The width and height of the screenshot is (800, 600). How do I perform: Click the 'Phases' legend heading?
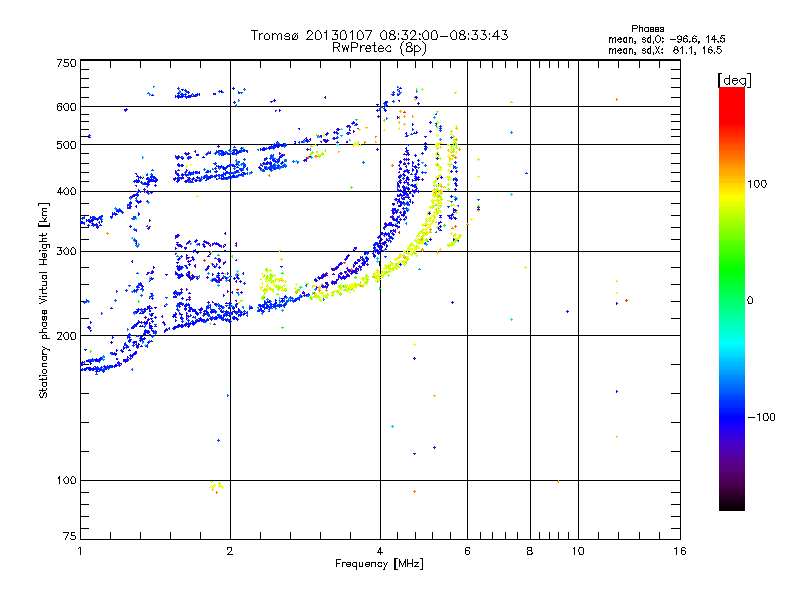tap(647, 29)
